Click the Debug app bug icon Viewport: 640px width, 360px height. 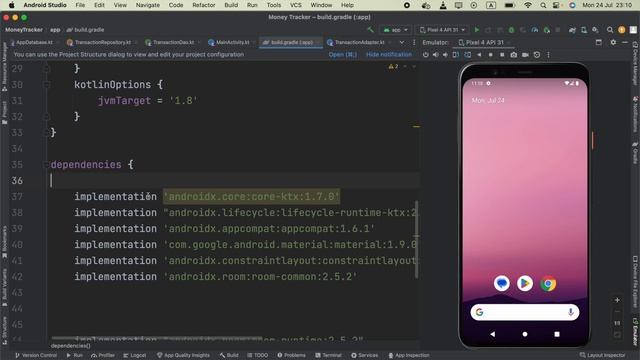pos(511,30)
